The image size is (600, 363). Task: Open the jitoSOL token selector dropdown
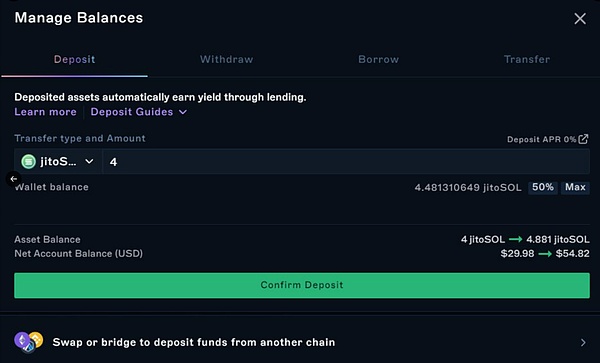[x=58, y=161]
